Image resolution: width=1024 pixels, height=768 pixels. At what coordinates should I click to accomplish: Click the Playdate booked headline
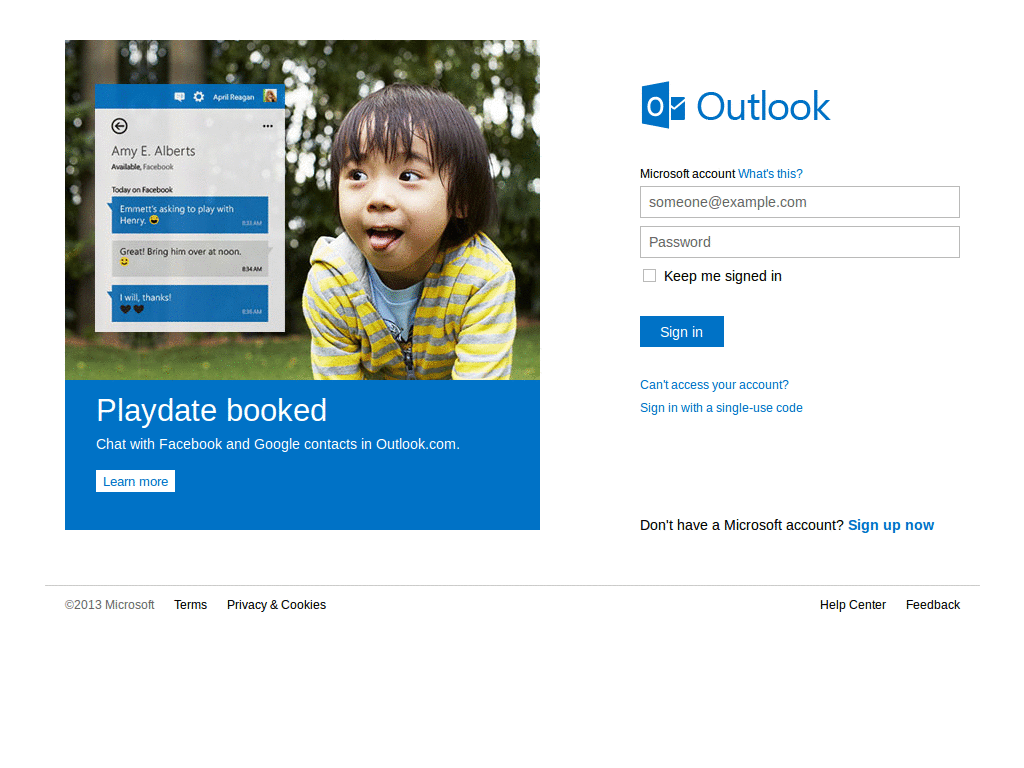tap(211, 410)
